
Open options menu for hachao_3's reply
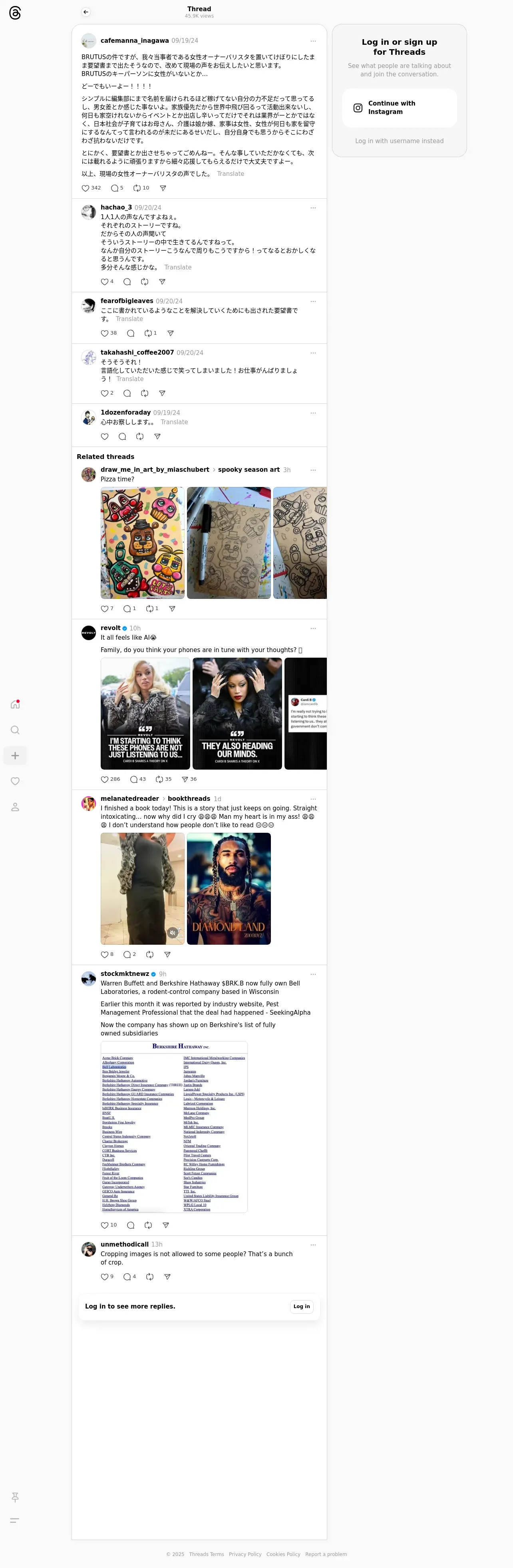point(313,207)
